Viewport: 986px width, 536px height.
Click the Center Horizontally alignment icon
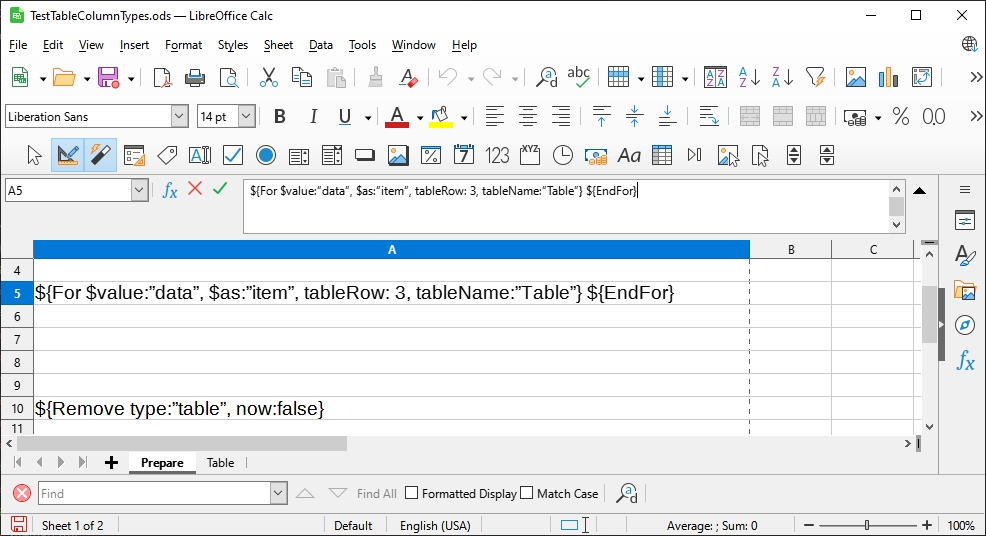coord(528,117)
